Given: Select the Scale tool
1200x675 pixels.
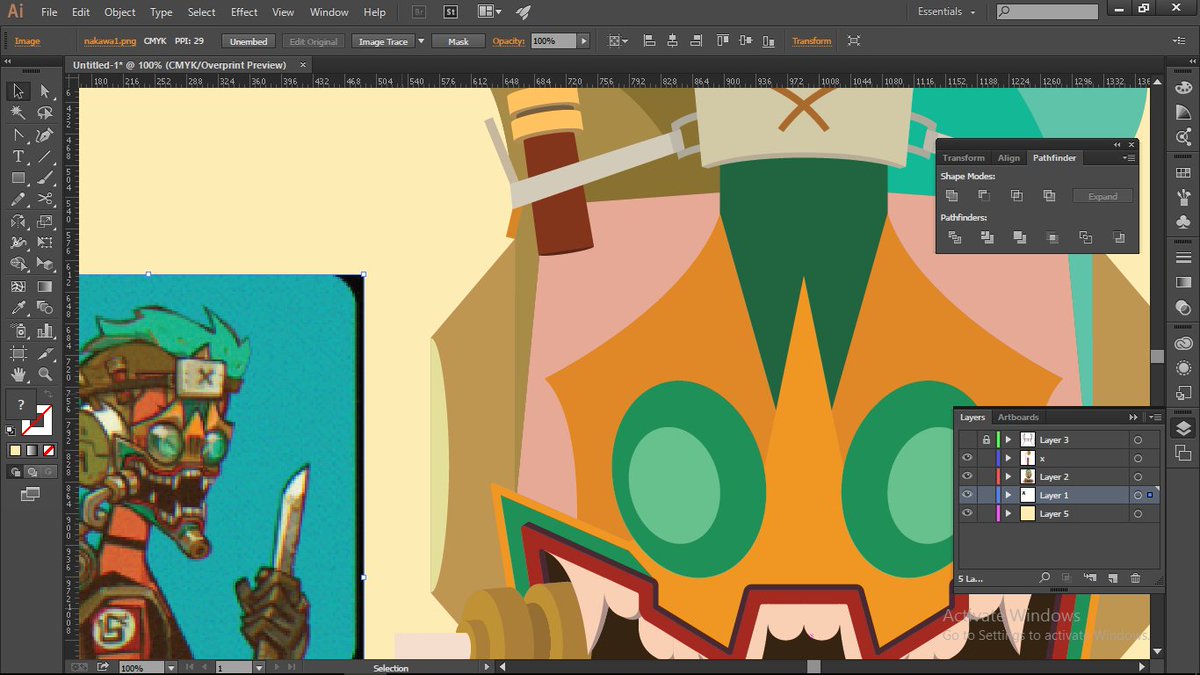Looking at the screenshot, I should pyautogui.click(x=45, y=222).
